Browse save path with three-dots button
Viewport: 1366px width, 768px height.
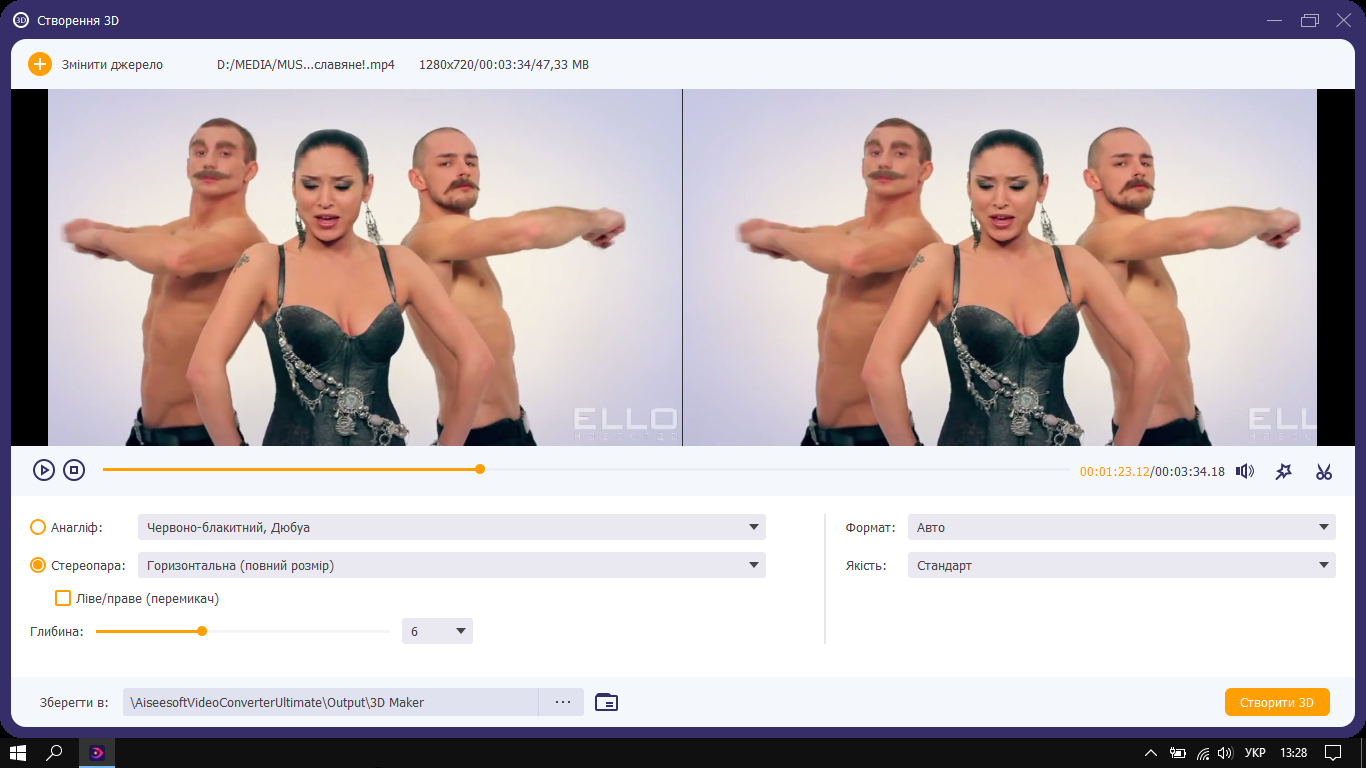tap(562, 702)
